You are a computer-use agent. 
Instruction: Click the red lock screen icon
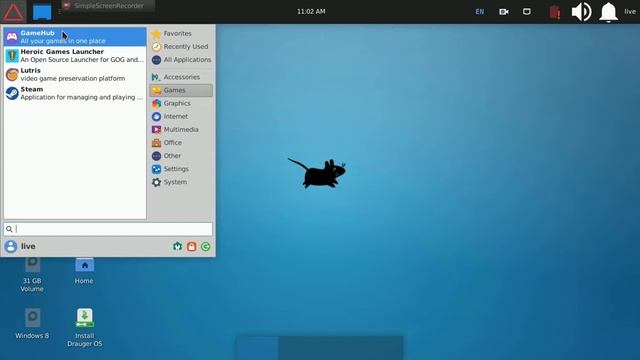pyautogui.click(x=191, y=246)
